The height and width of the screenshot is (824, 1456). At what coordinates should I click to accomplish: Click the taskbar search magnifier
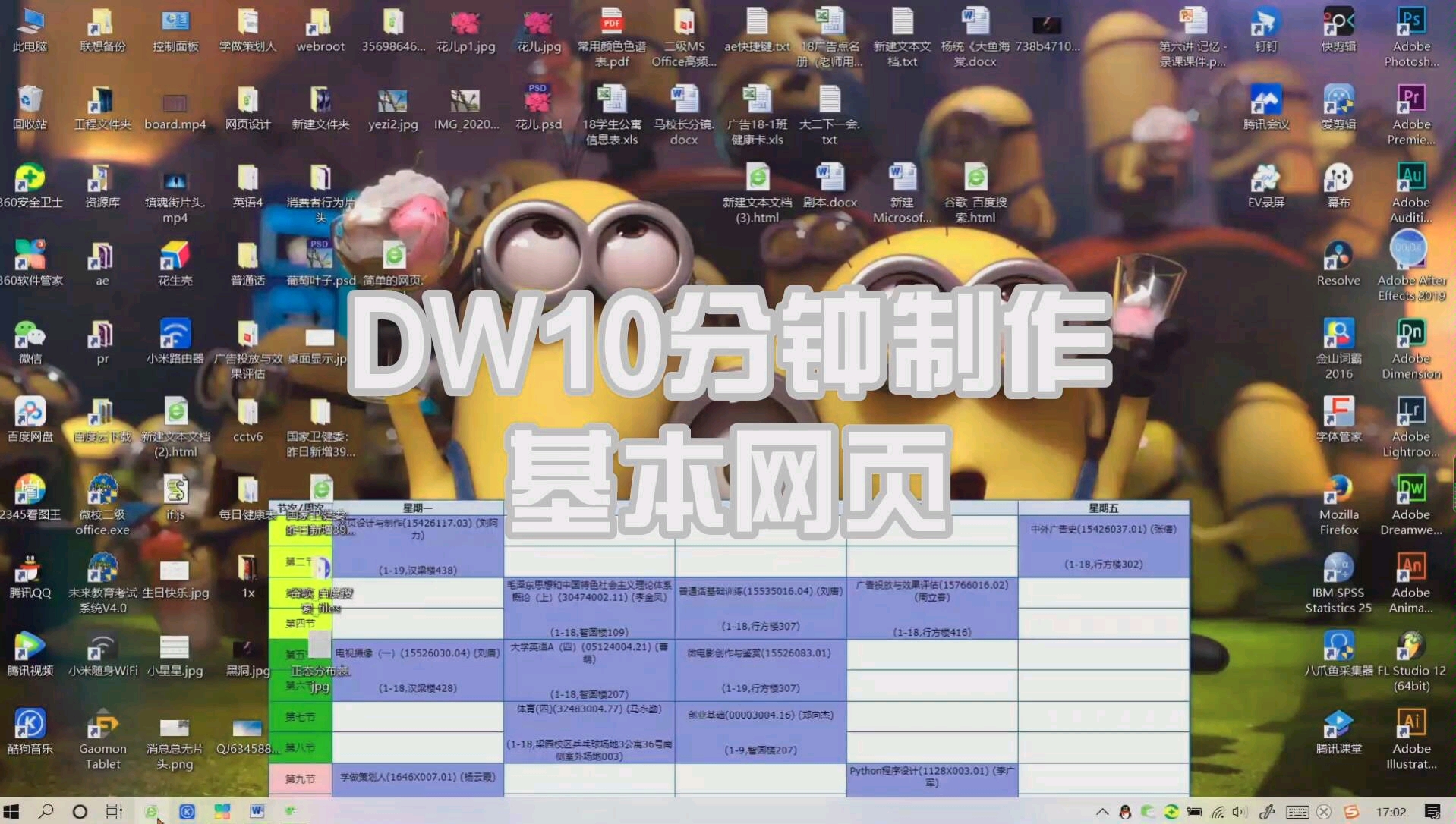click(46, 811)
